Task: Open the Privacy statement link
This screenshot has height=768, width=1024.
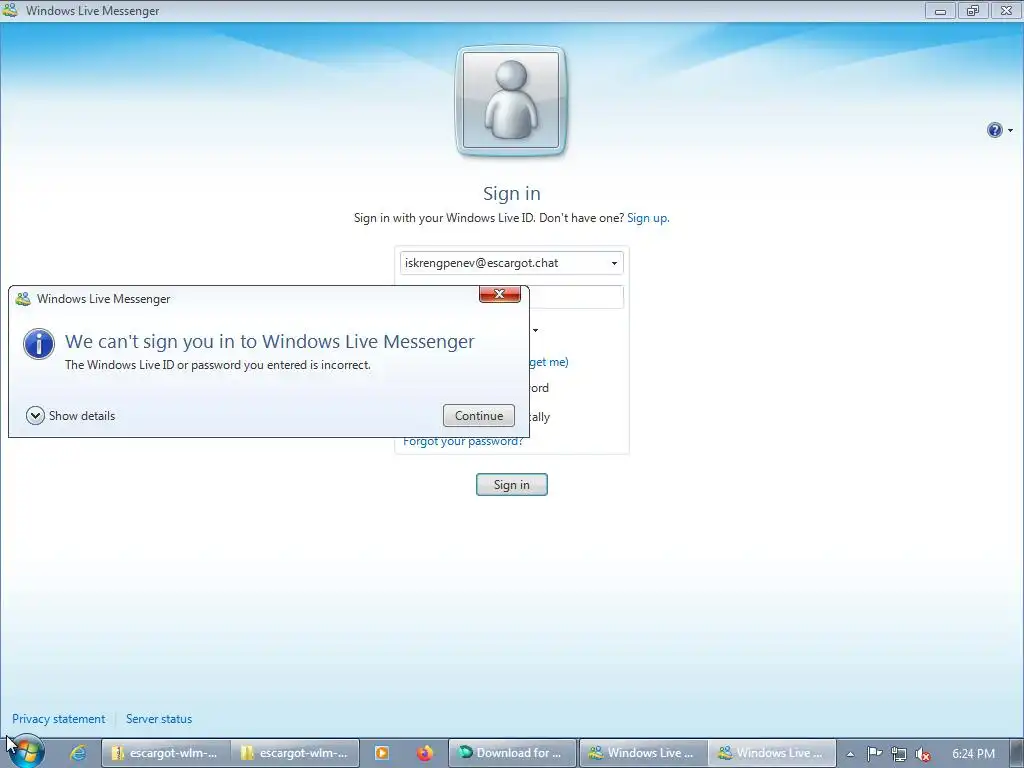Action: point(59,718)
